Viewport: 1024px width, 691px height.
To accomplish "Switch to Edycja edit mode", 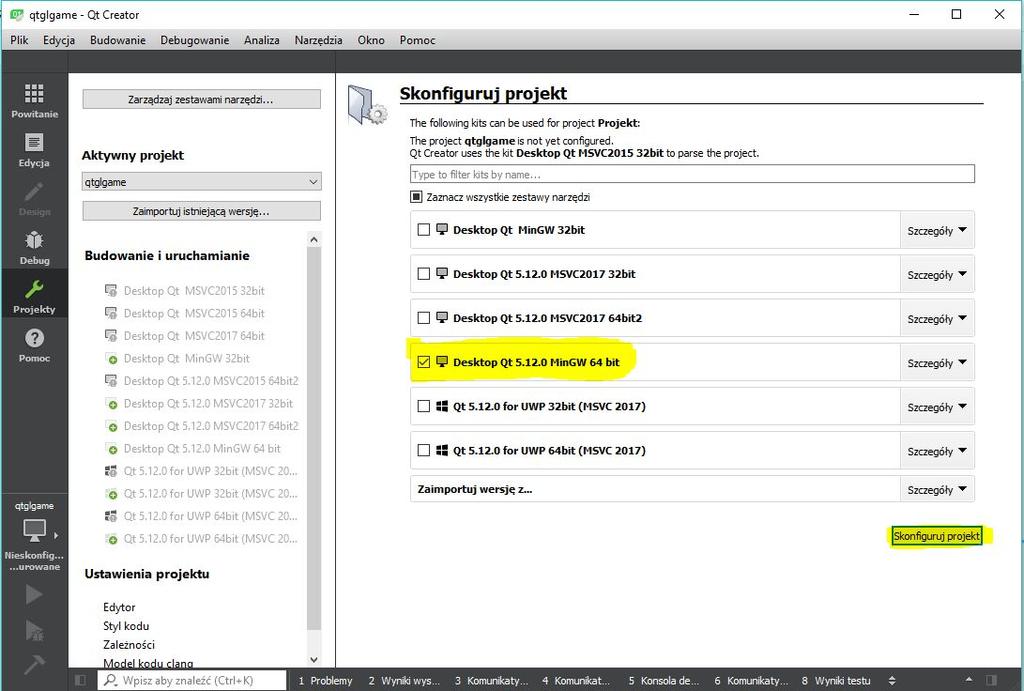I will pos(34,150).
